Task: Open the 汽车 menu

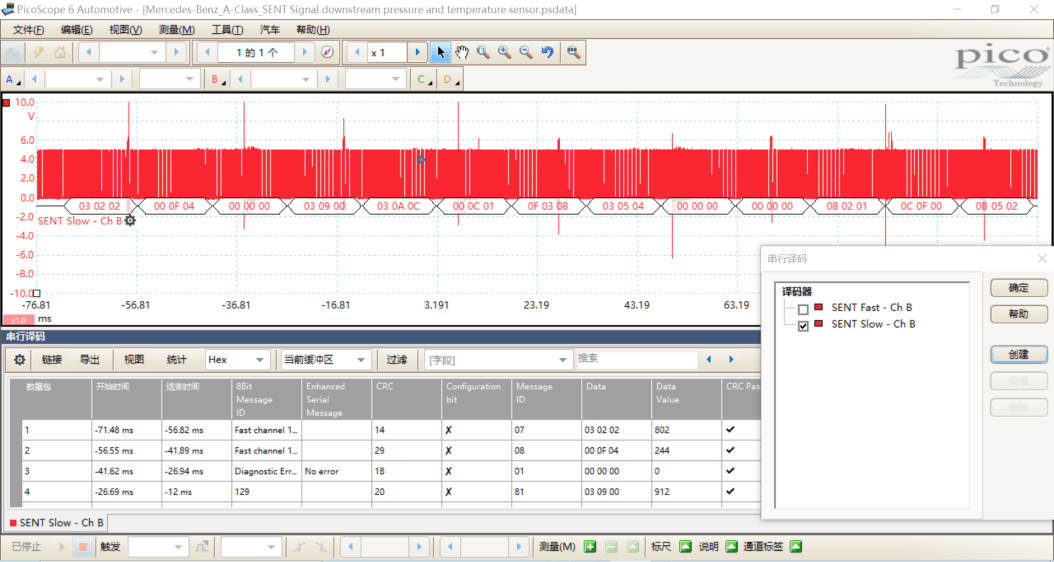Action: (270, 30)
